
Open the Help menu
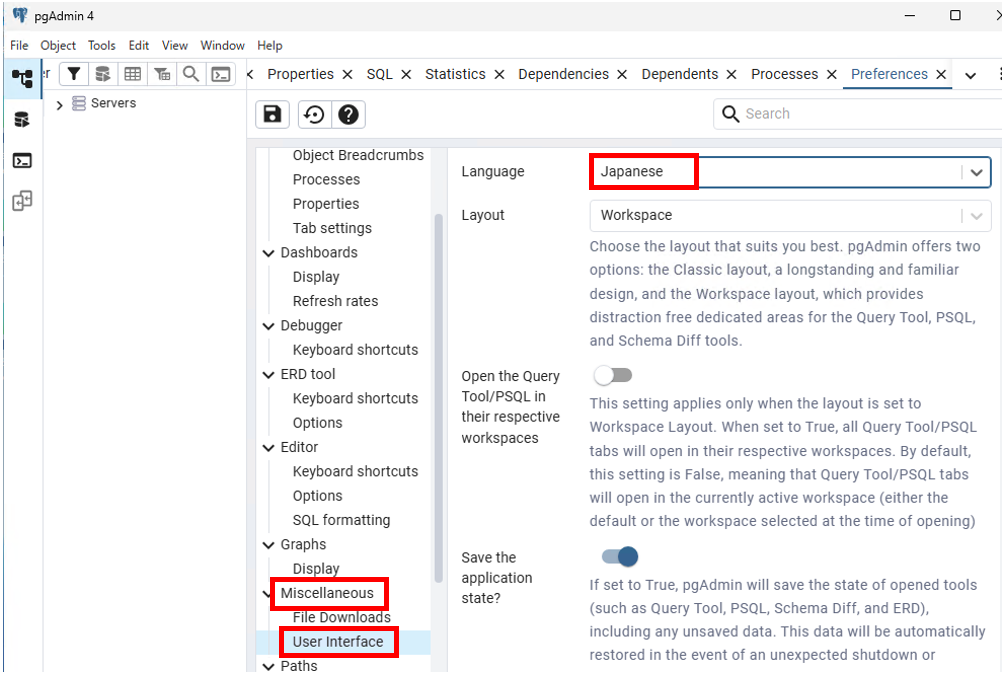pos(270,46)
